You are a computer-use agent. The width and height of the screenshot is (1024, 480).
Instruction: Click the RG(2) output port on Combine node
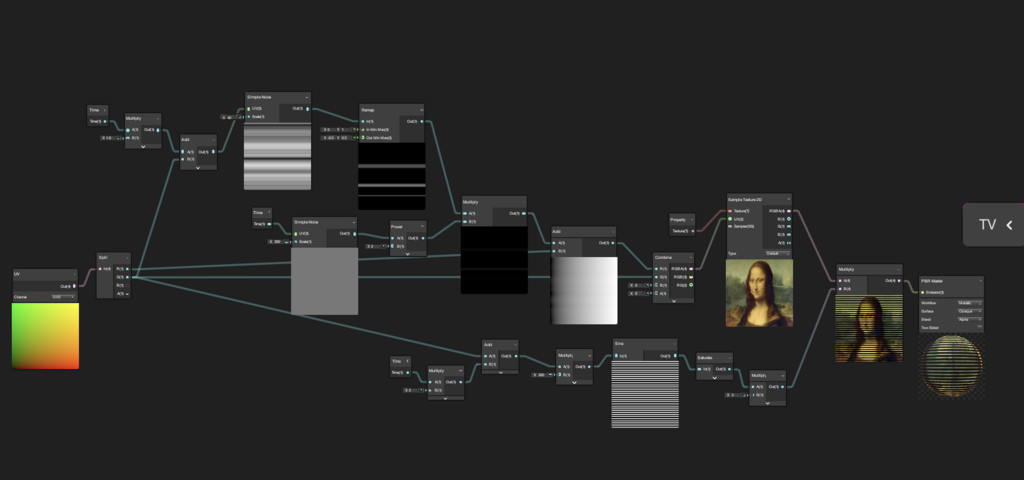coord(691,285)
